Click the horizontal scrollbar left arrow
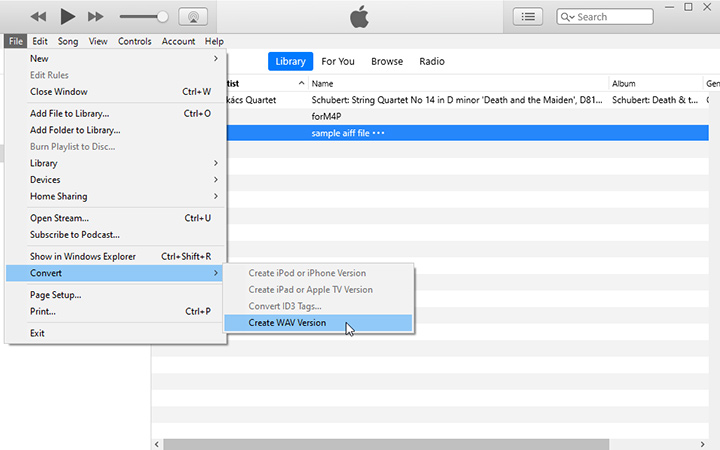Viewport: 720px width, 450px height. (x=157, y=443)
